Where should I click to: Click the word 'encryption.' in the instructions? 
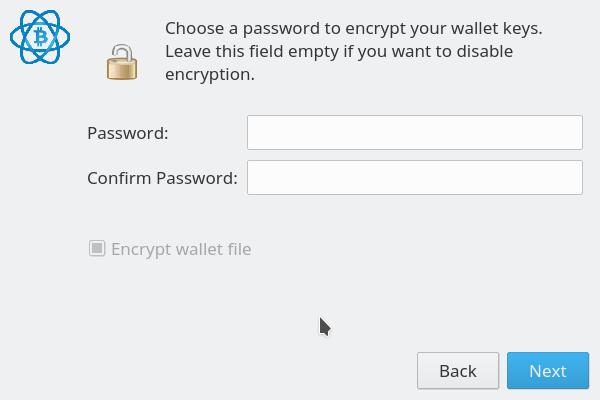point(210,74)
